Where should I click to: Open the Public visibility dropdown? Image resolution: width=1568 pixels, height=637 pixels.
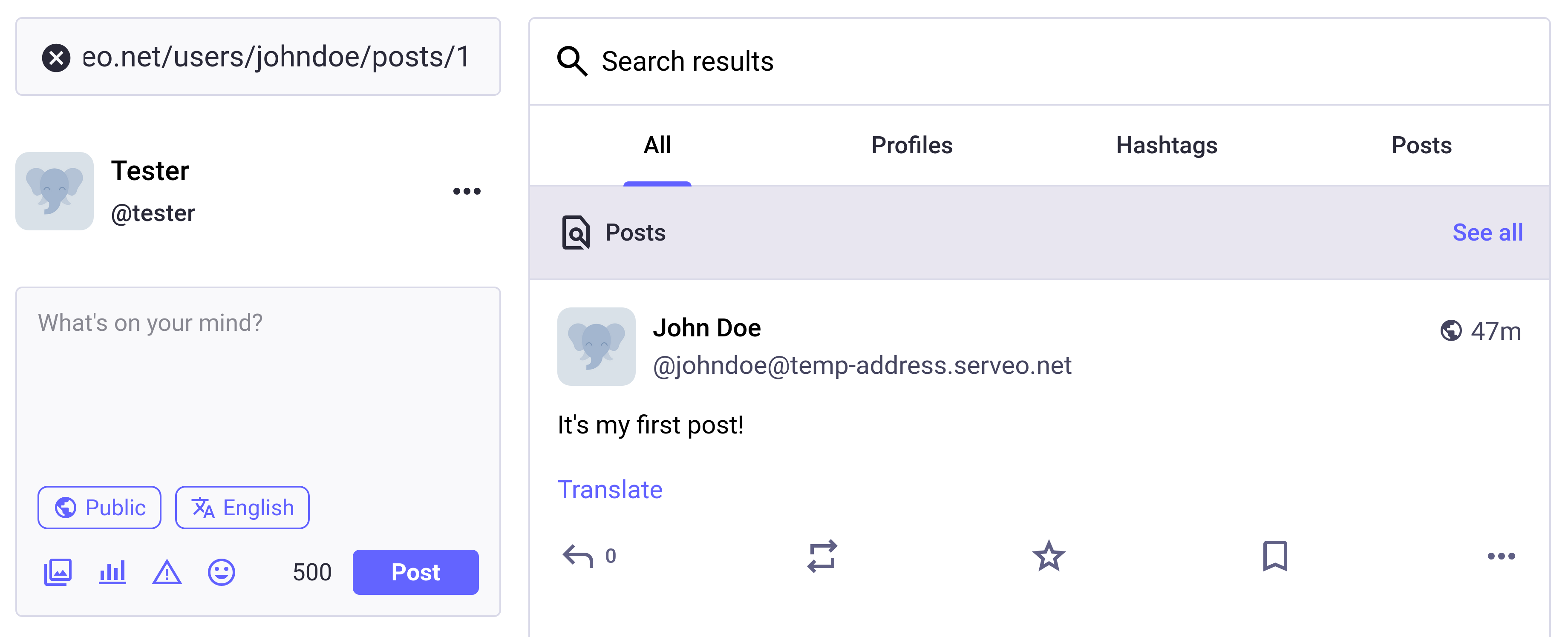pyautogui.click(x=100, y=508)
